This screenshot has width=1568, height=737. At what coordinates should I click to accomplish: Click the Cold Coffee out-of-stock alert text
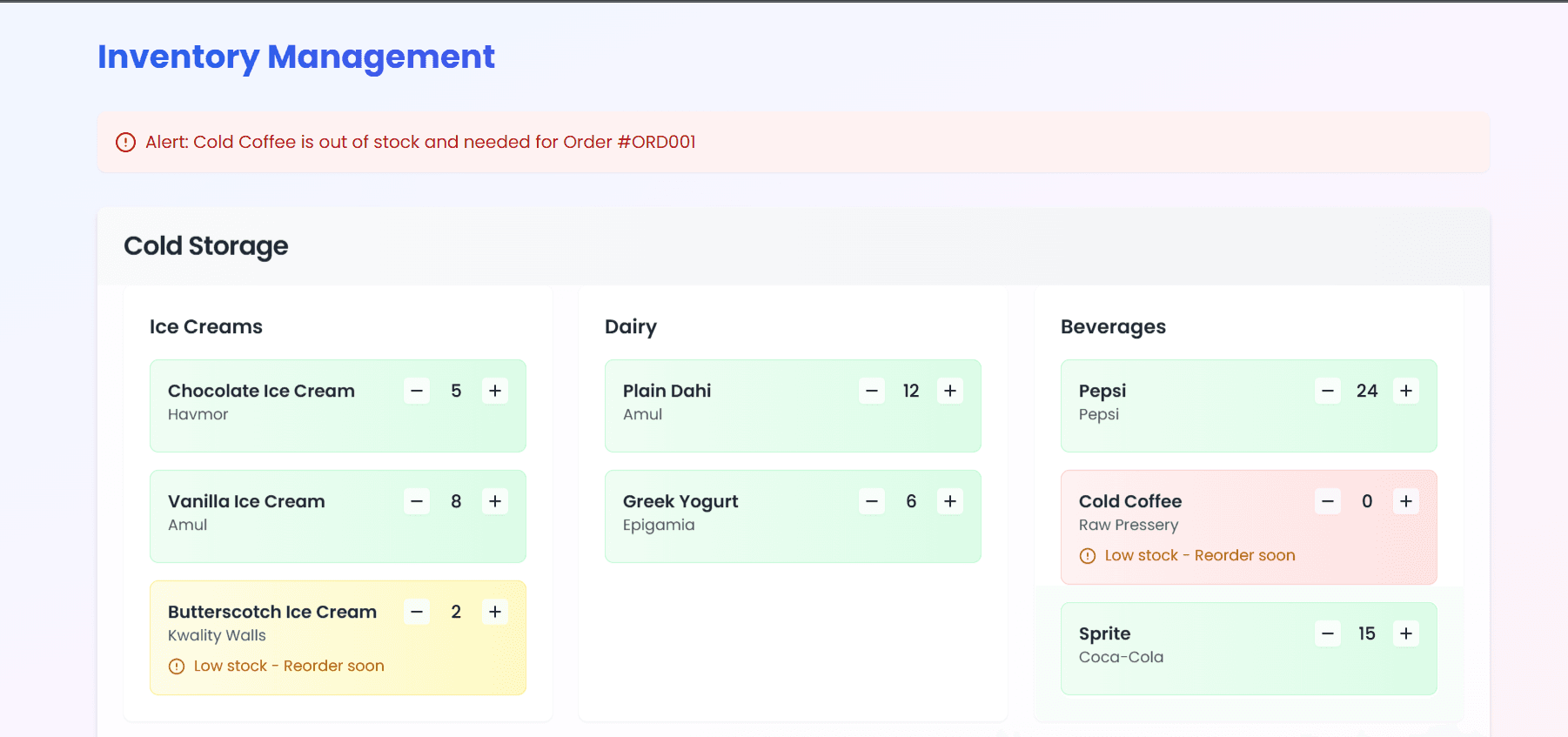pyautogui.click(x=420, y=142)
